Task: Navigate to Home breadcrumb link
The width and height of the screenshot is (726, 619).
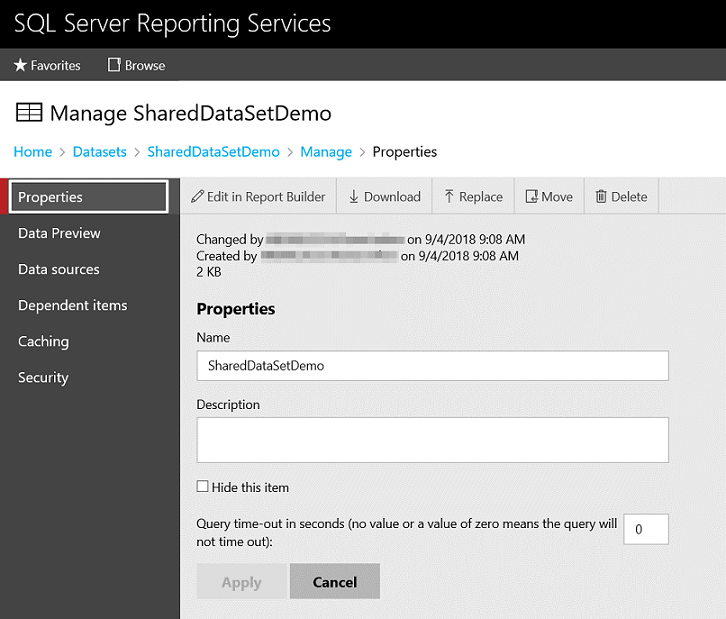Action: point(33,152)
